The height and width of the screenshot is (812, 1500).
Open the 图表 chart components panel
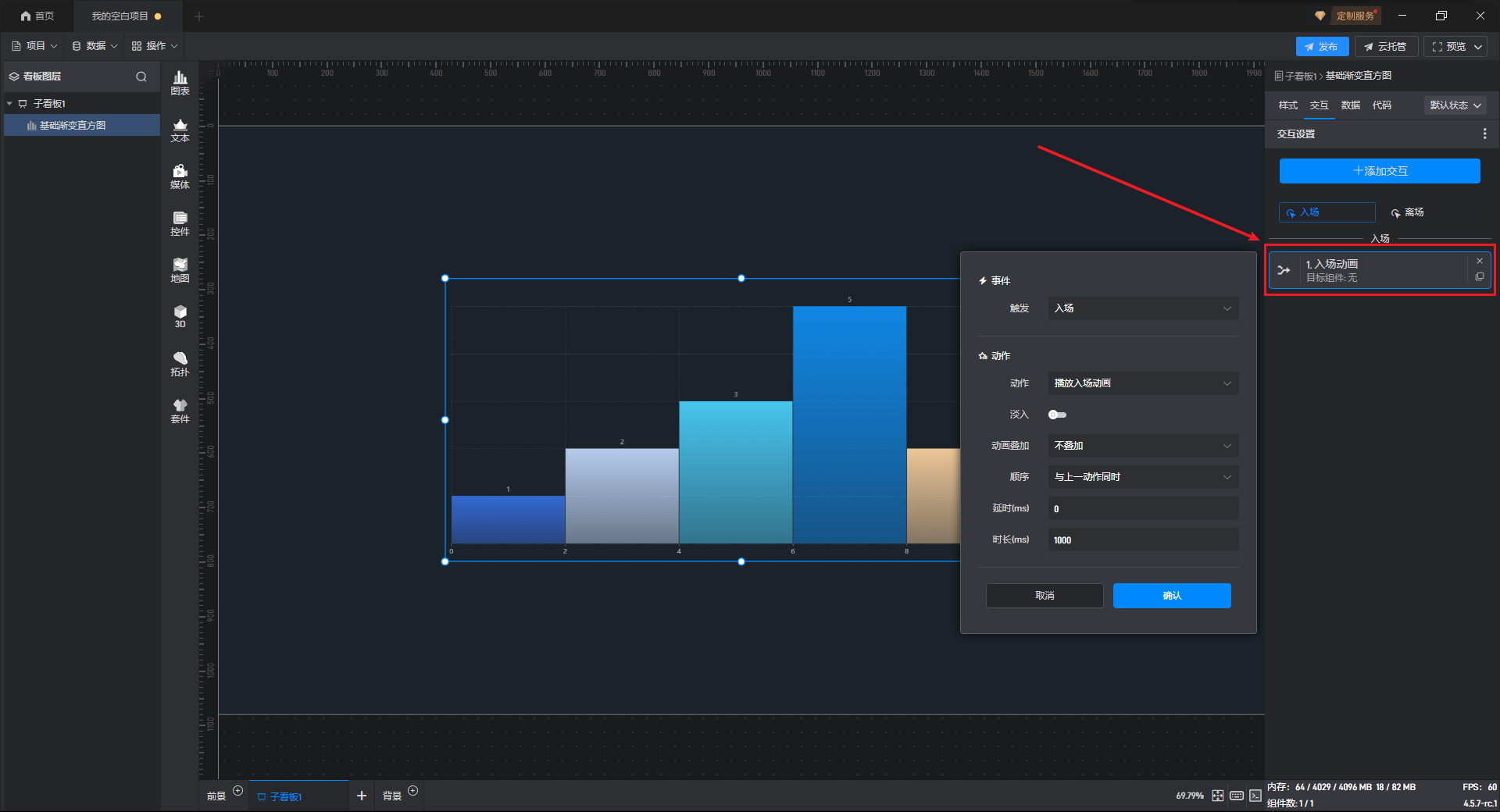coord(180,83)
